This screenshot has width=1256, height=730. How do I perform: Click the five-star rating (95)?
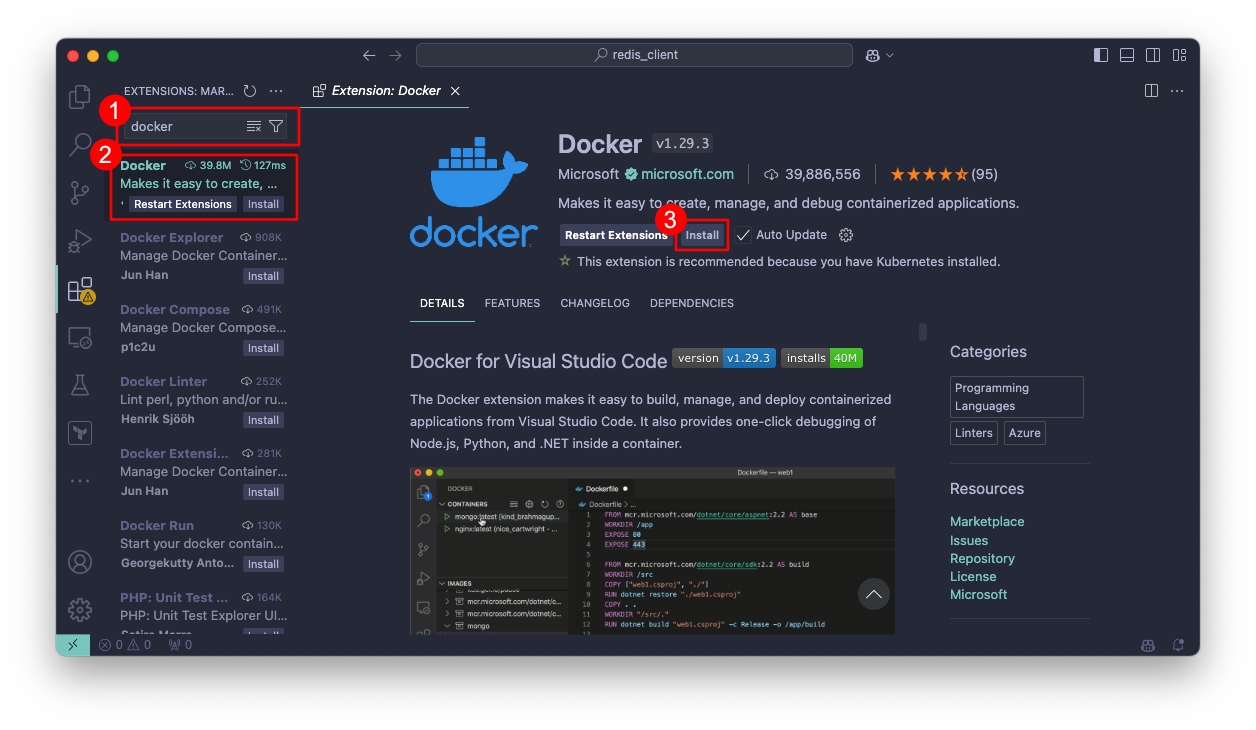tap(943, 174)
